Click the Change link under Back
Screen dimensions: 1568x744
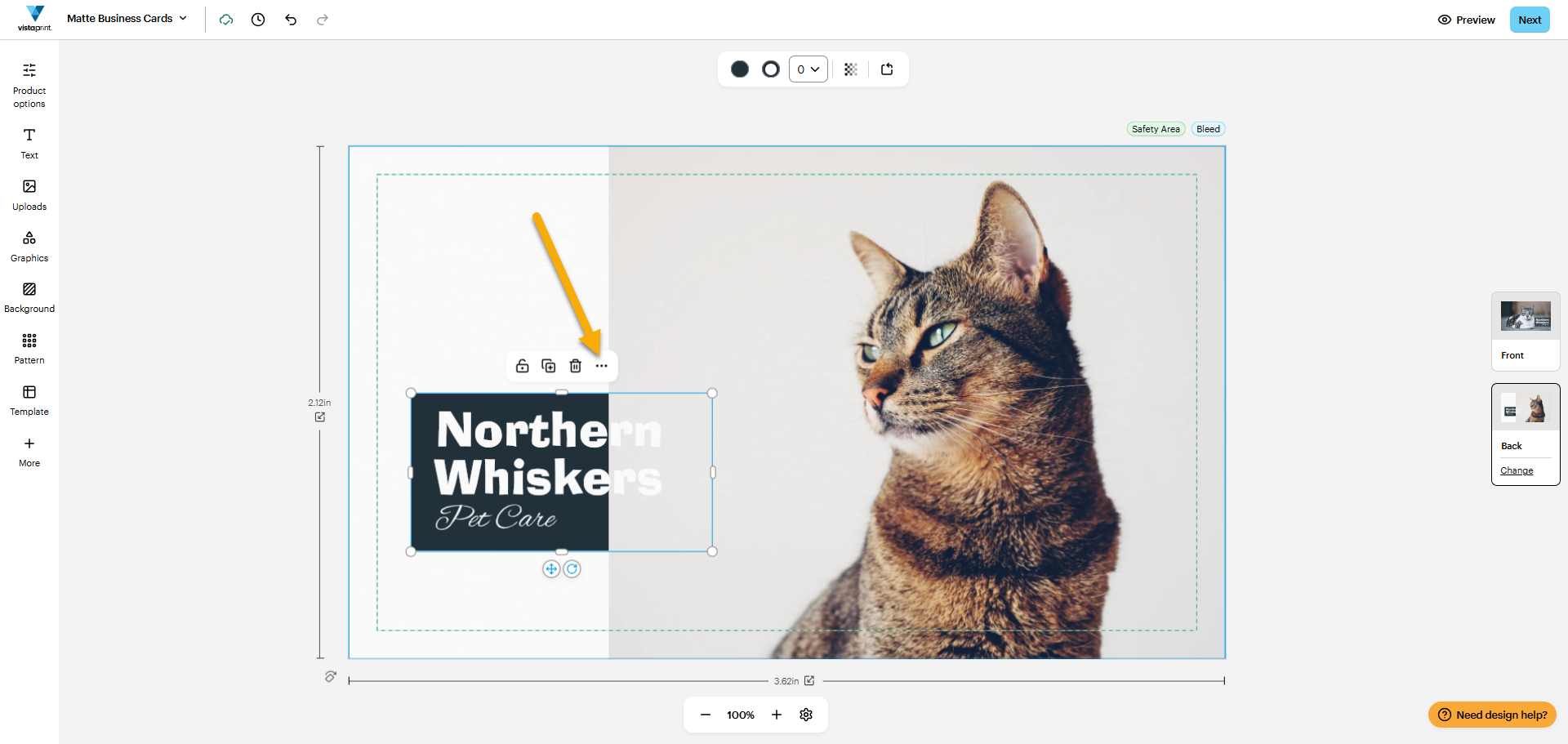[x=1517, y=470]
